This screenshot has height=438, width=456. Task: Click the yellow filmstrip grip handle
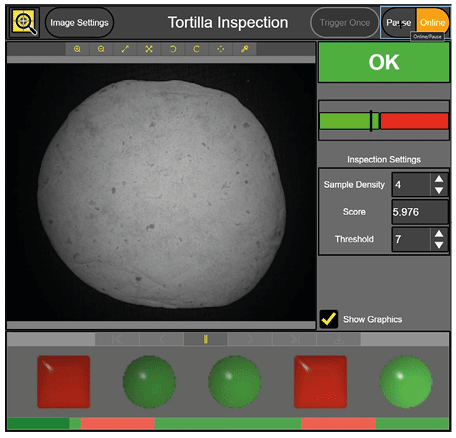tap(206, 339)
